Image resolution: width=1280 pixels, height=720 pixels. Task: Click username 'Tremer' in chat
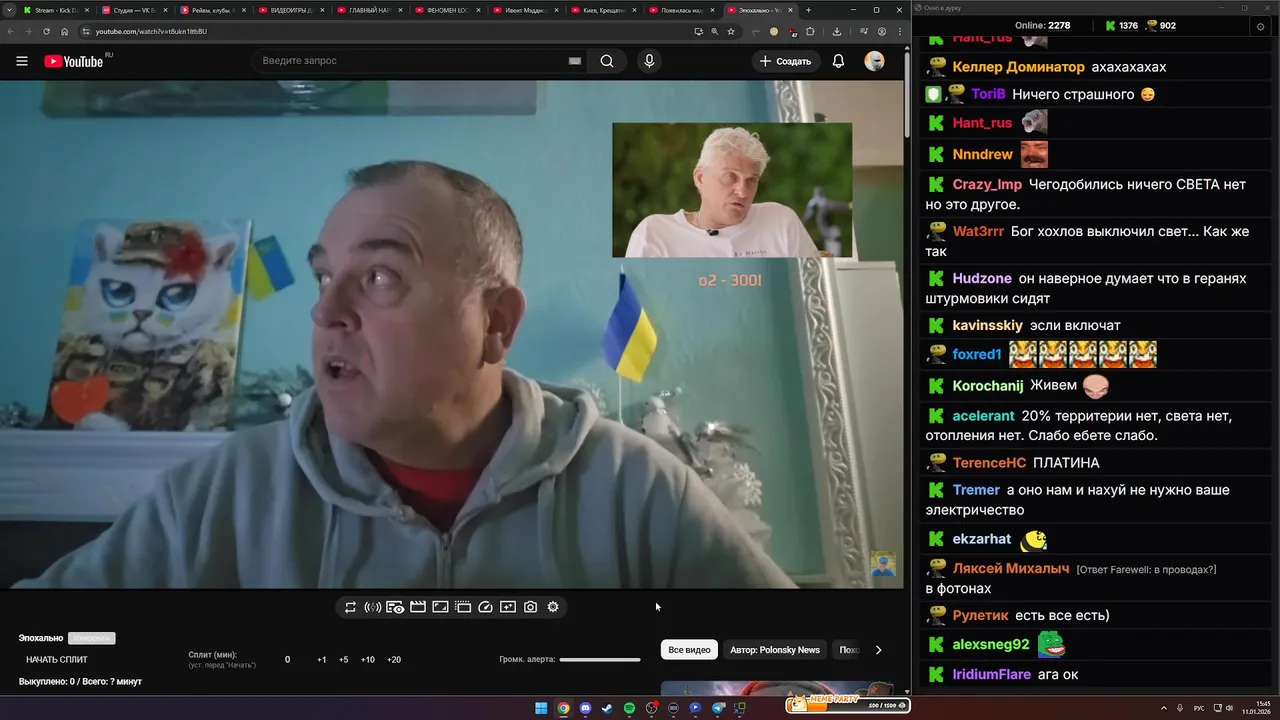click(x=976, y=490)
